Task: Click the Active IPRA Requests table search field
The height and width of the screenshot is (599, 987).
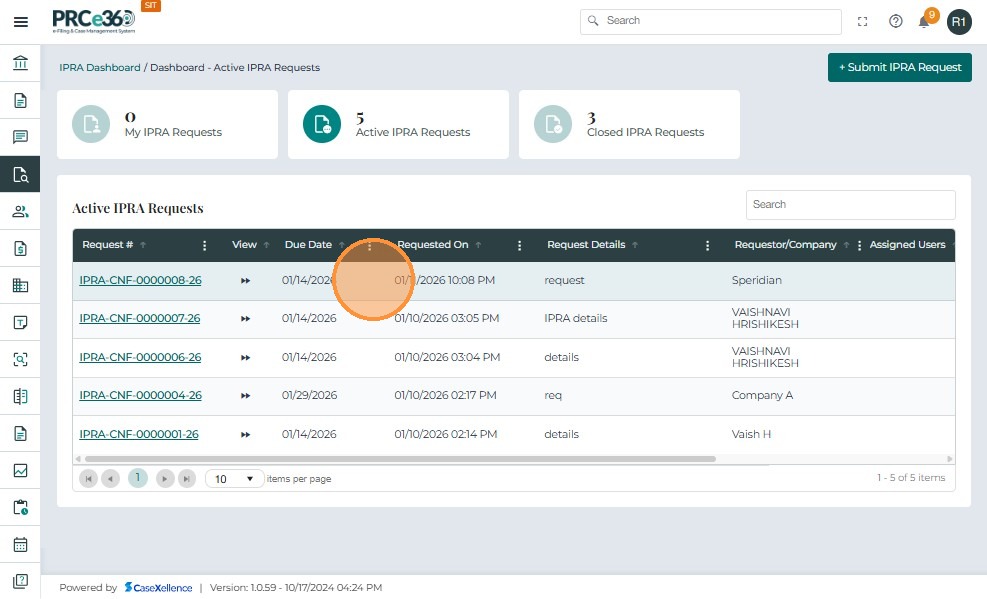Action: tap(850, 204)
